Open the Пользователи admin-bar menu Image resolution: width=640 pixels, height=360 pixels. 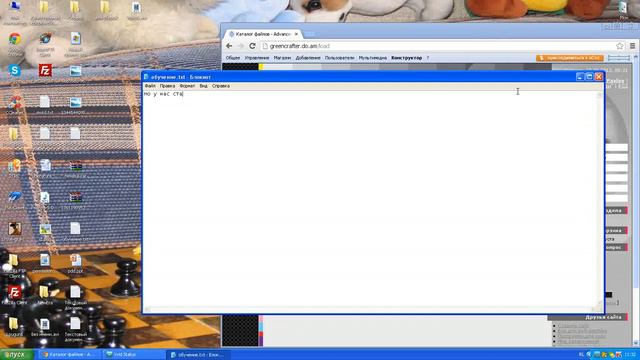[x=340, y=58]
